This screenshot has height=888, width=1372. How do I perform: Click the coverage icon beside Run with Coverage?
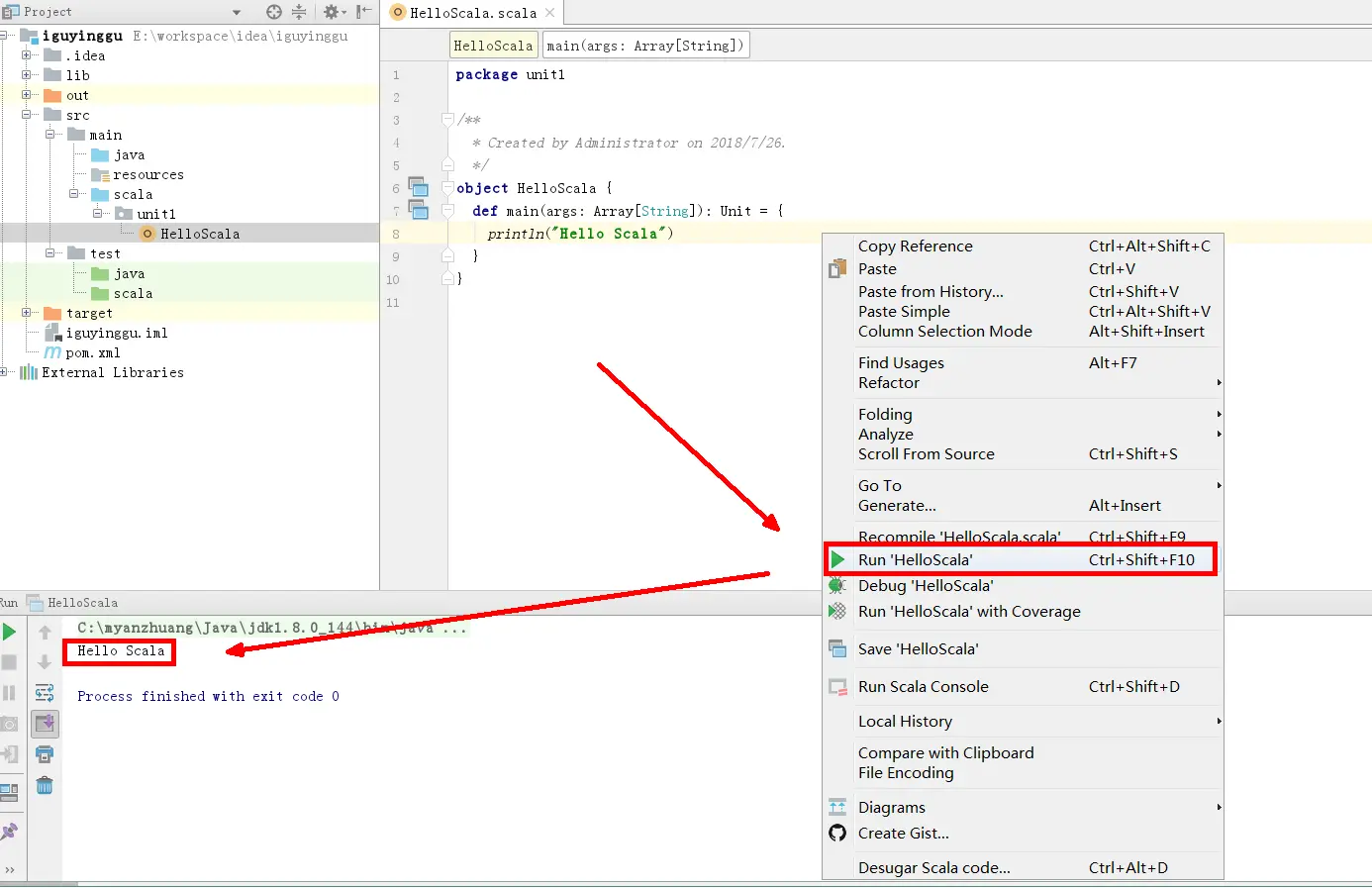(837, 611)
